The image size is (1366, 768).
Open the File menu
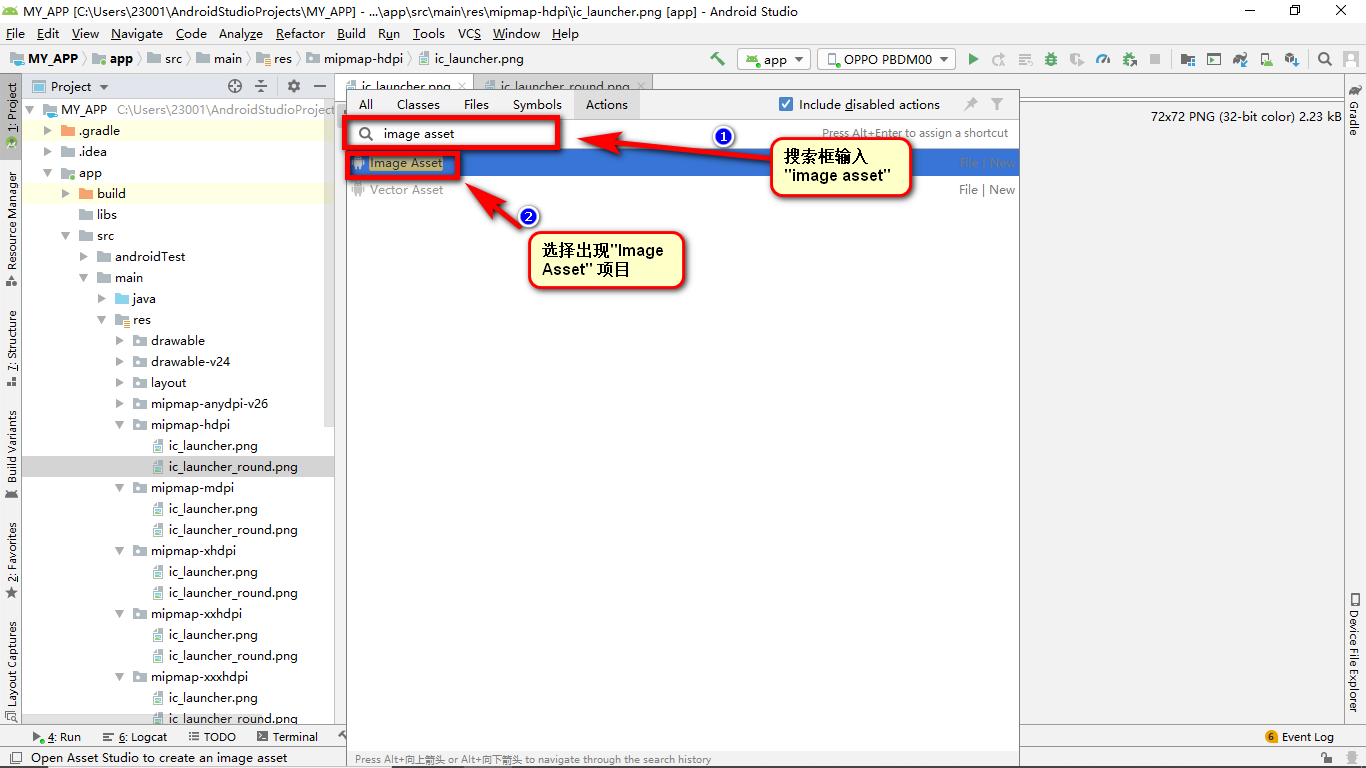pos(15,33)
